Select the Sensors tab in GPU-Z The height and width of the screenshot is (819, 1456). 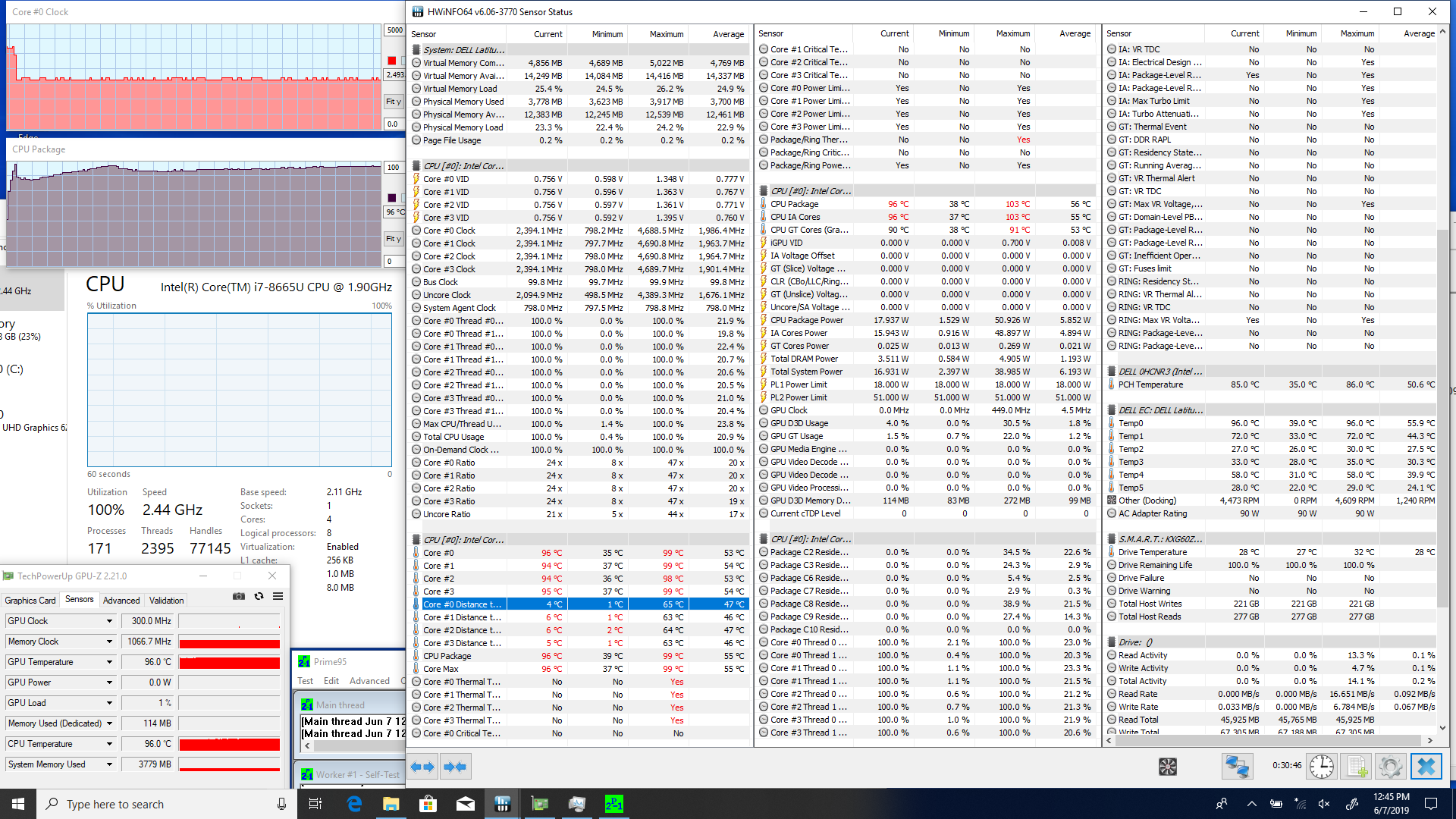pos(79,599)
